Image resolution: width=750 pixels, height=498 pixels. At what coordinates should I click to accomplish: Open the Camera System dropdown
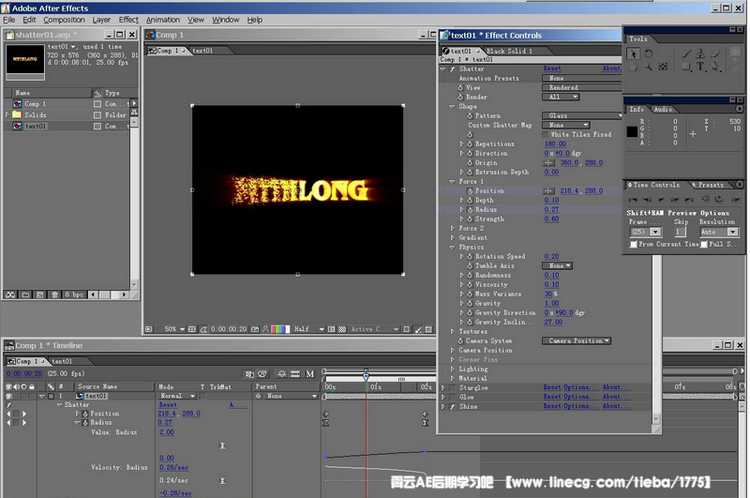pyautogui.click(x=576, y=341)
